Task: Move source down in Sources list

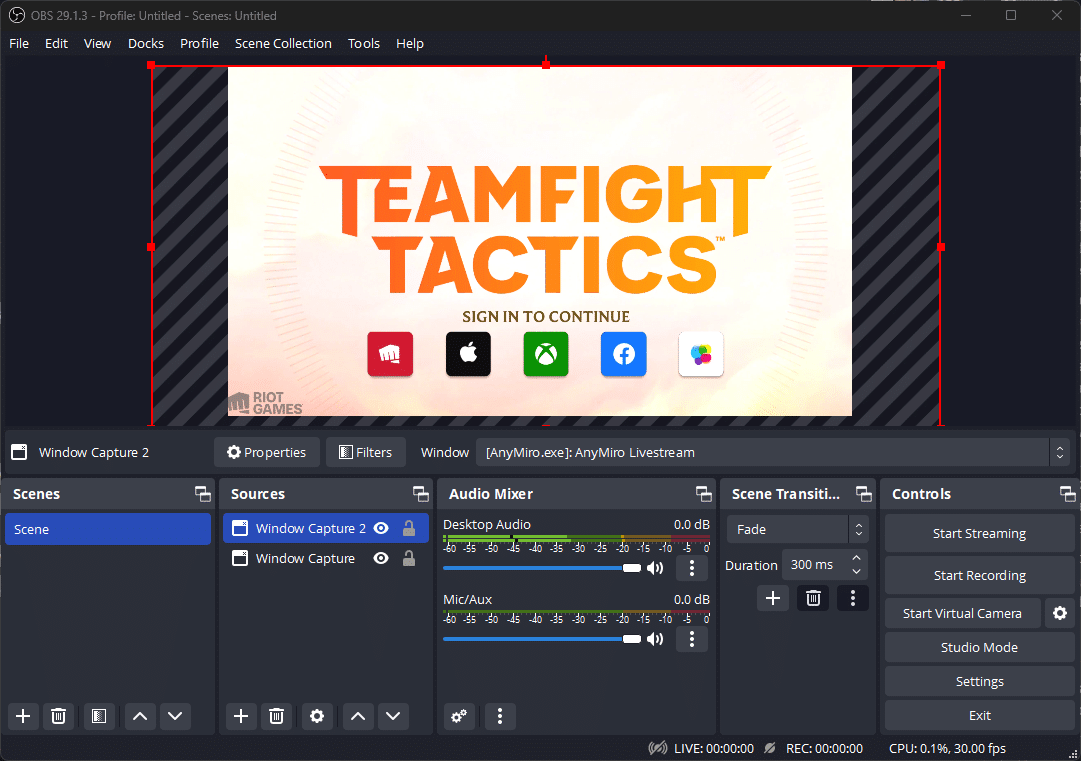Action: 393,716
